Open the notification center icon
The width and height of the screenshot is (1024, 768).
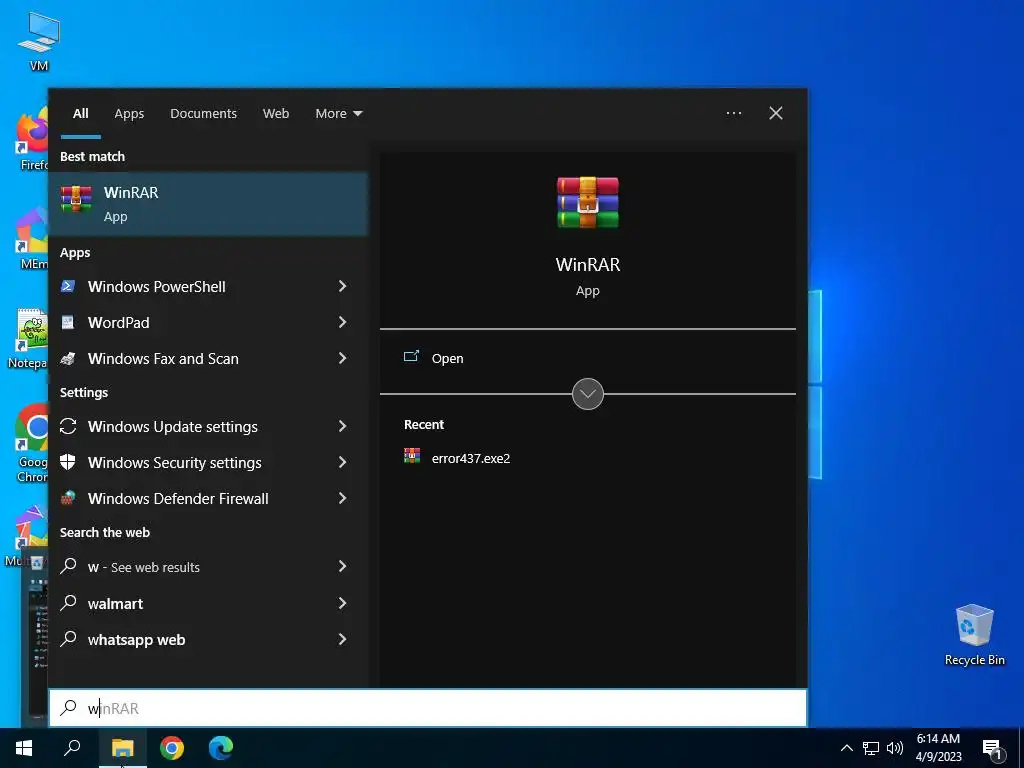pos(992,749)
